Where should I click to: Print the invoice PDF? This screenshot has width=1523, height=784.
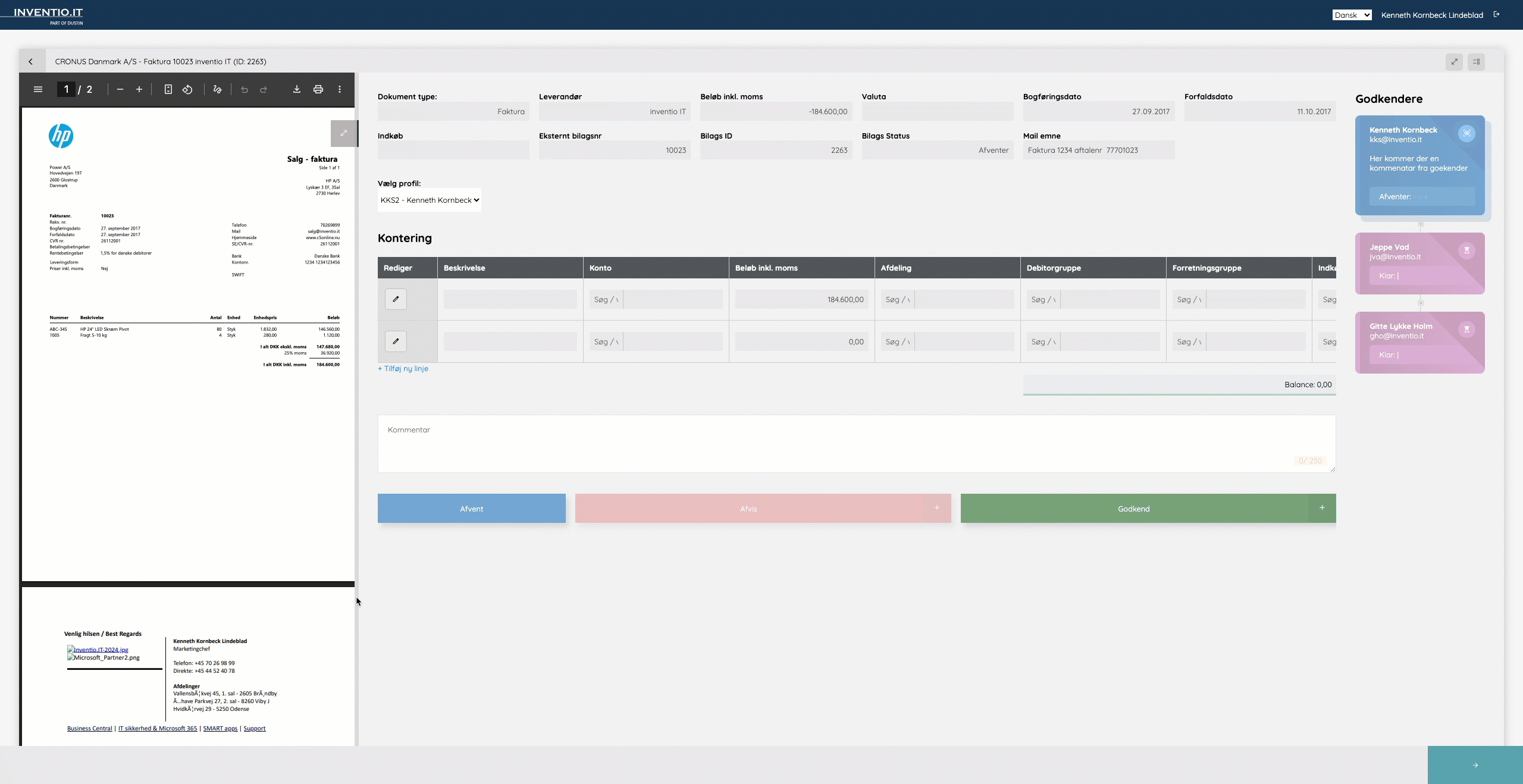[x=318, y=89]
